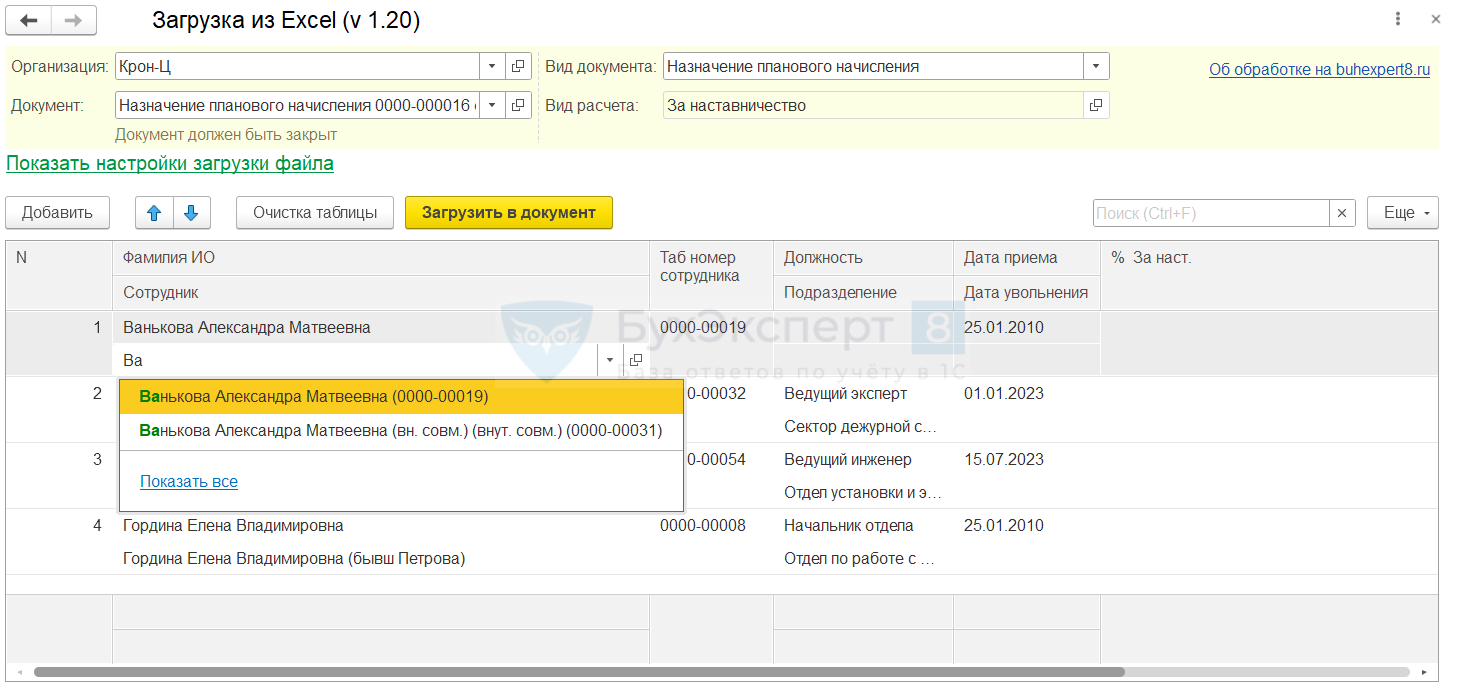Screen dimensions: 1468x686
Task: Click the Сотрудник column header
Action: [381, 293]
